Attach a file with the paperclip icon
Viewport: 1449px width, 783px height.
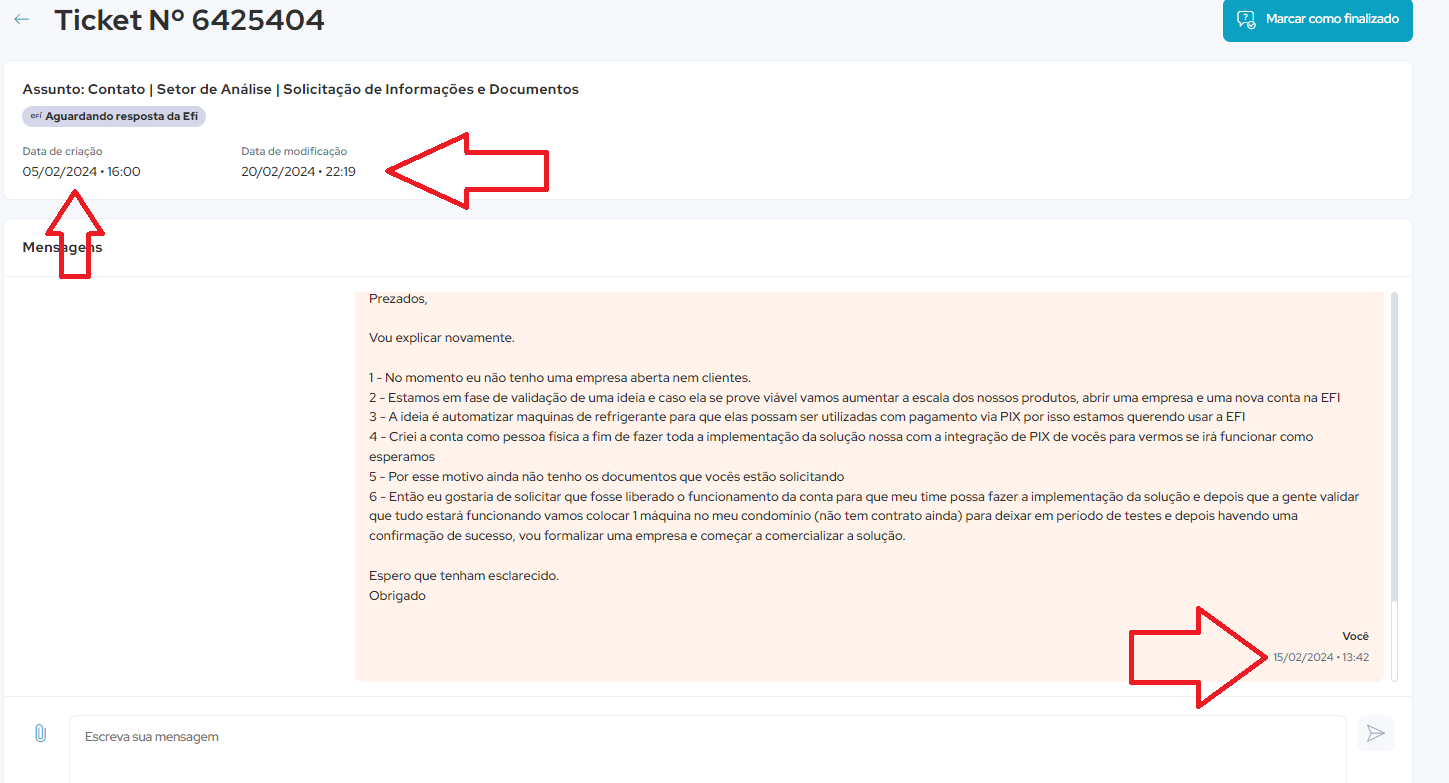click(x=40, y=733)
